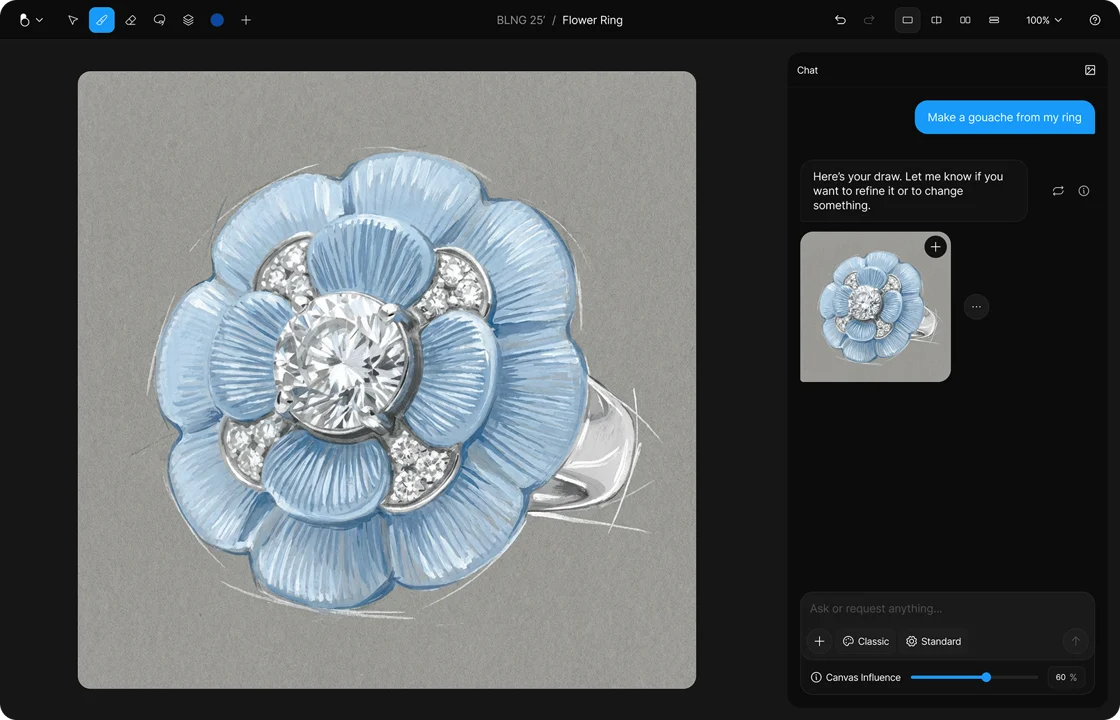Click the attachment plus button in chat input
1120x720 pixels.
(x=819, y=641)
